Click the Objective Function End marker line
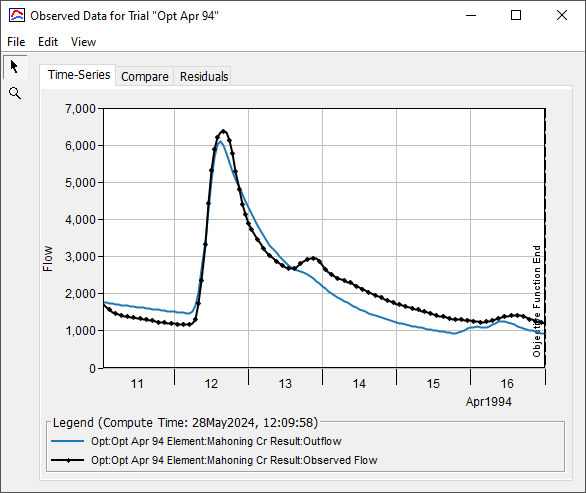The height and width of the screenshot is (493, 586). pos(545,238)
